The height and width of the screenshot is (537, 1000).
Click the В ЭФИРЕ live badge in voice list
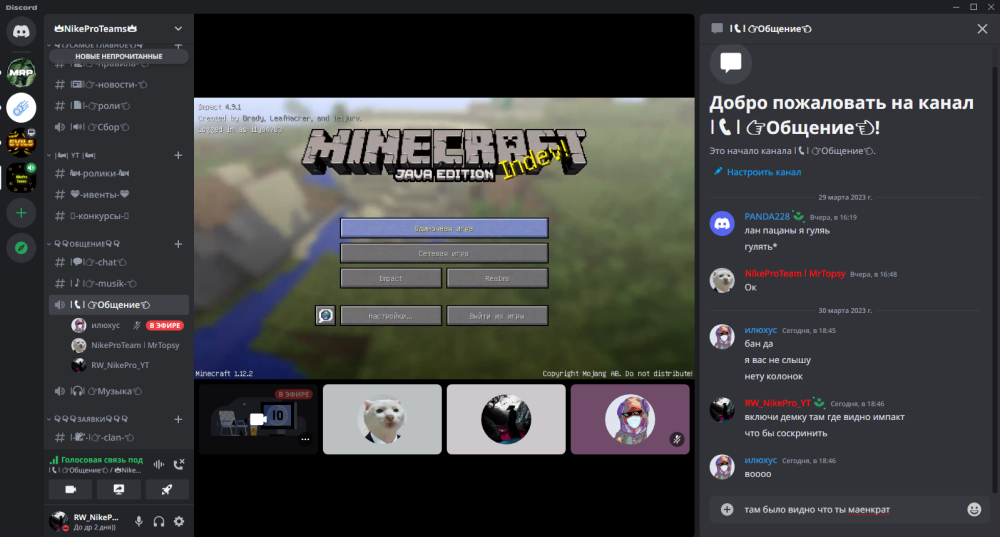(x=165, y=325)
